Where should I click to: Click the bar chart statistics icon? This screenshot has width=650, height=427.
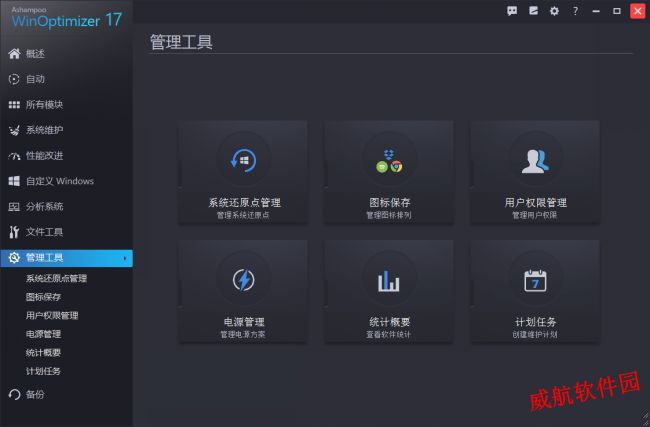coord(389,281)
